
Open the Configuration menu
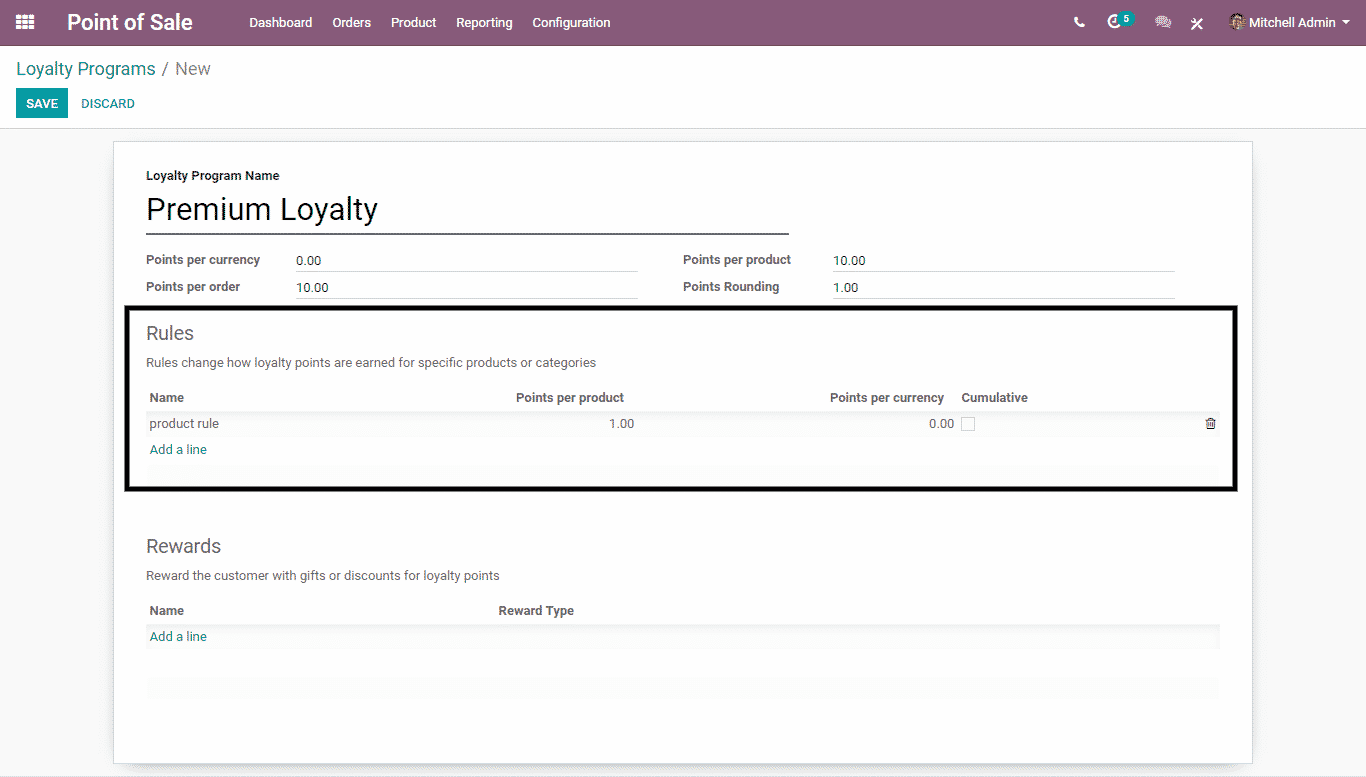[x=571, y=22]
